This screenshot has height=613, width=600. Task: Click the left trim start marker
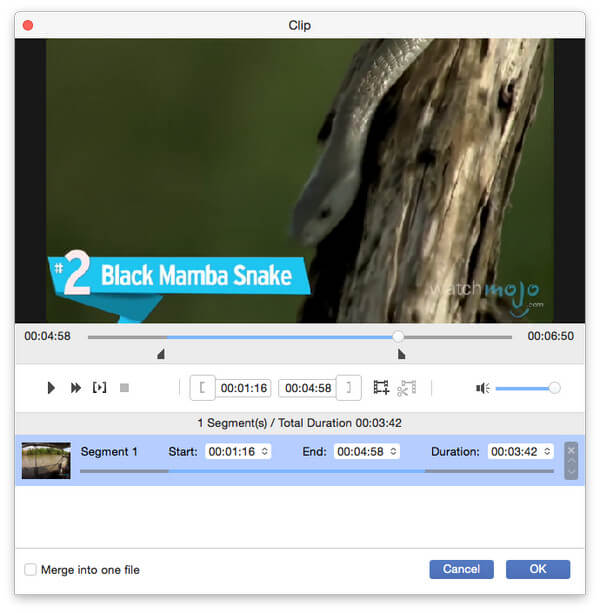[161, 354]
